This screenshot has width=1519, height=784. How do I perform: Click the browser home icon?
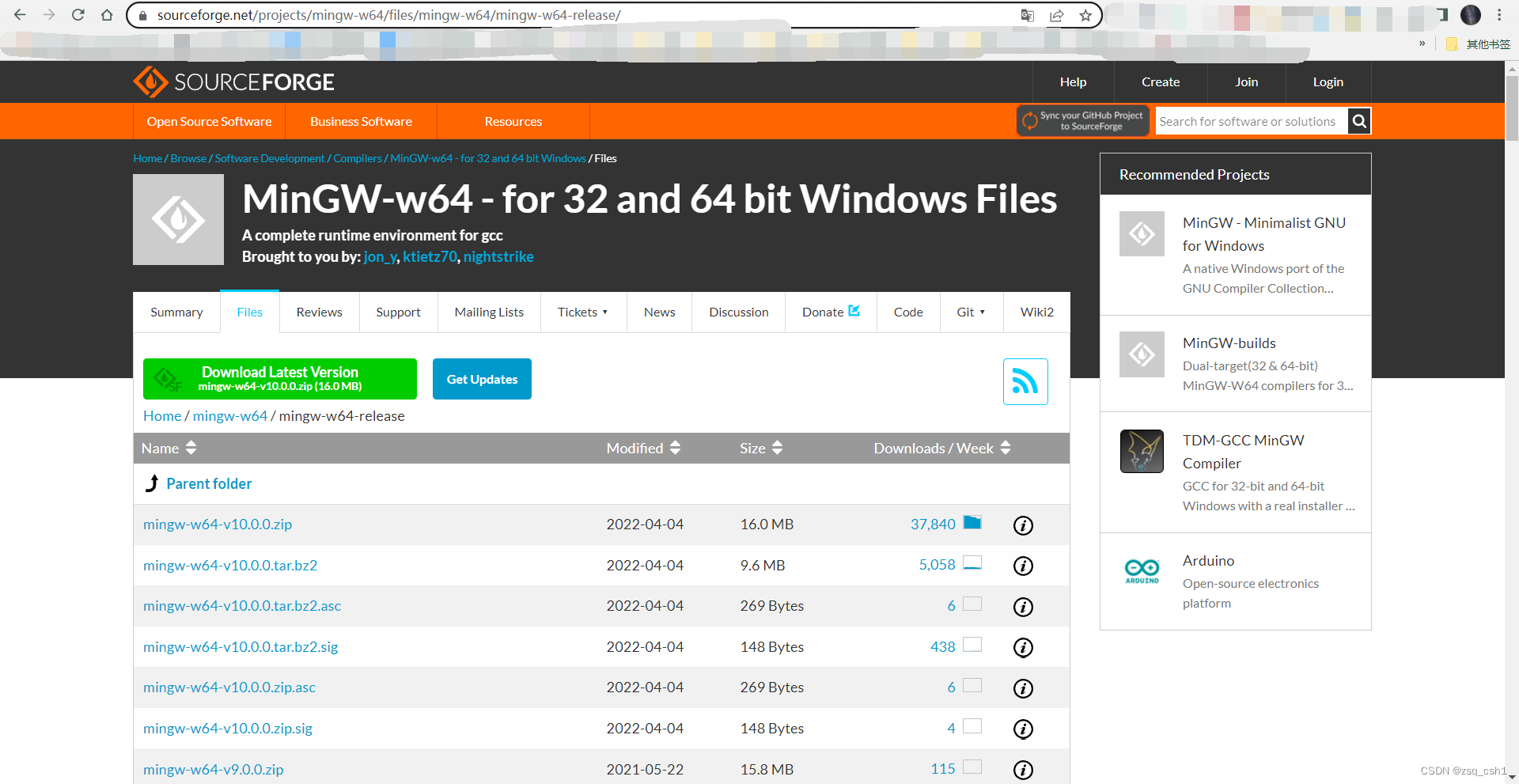(108, 15)
